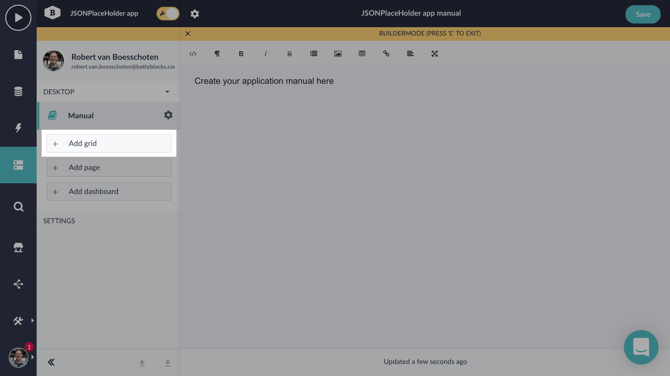Open the pages document icon in sidebar
This screenshot has width=670, height=376.
(18, 55)
